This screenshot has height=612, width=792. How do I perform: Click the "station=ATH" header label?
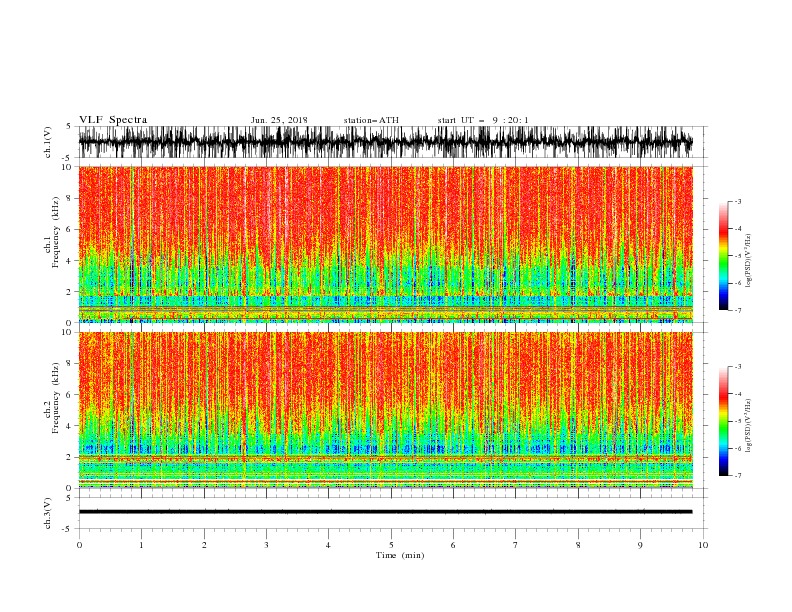tap(371, 120)
